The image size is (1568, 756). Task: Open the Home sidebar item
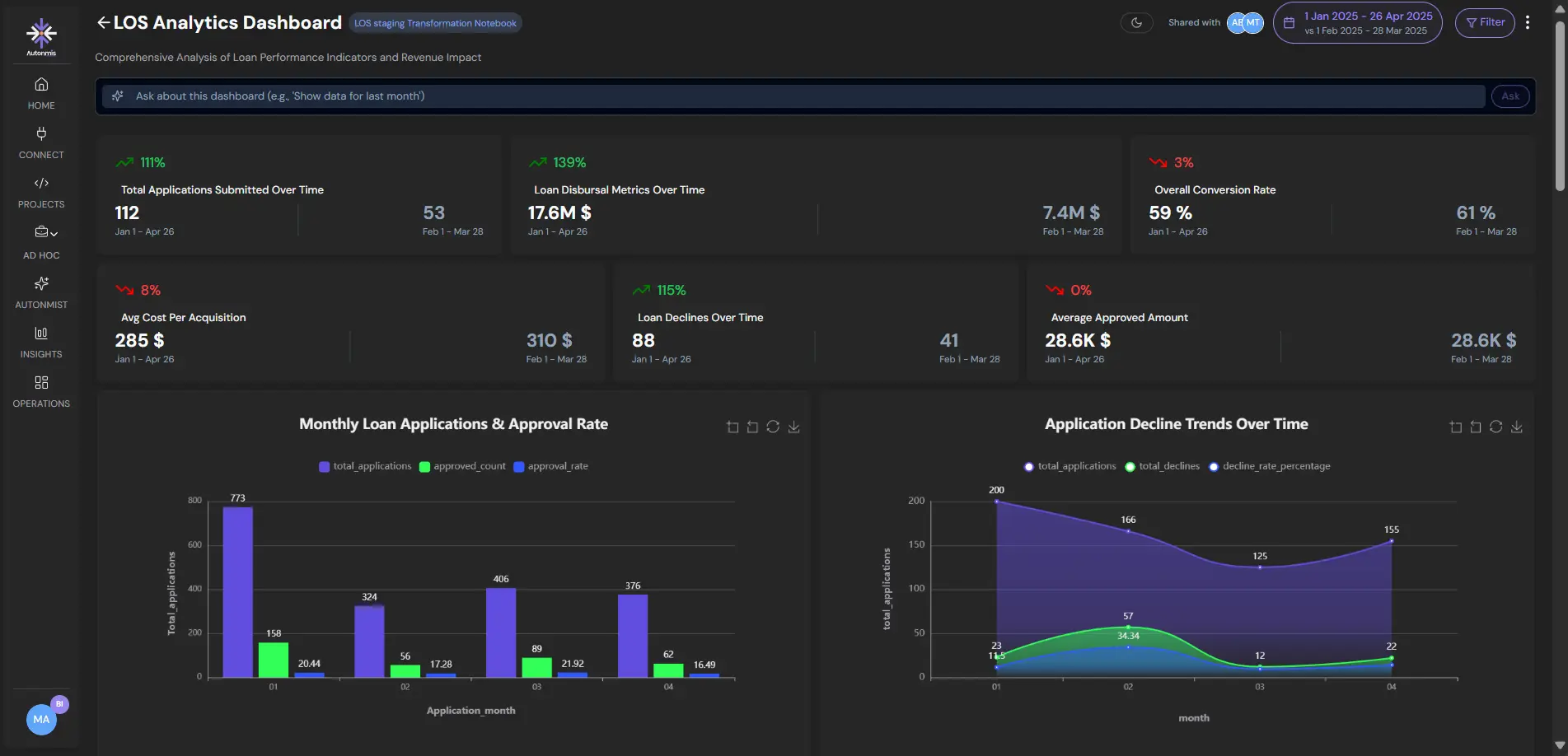pos(41,93)
